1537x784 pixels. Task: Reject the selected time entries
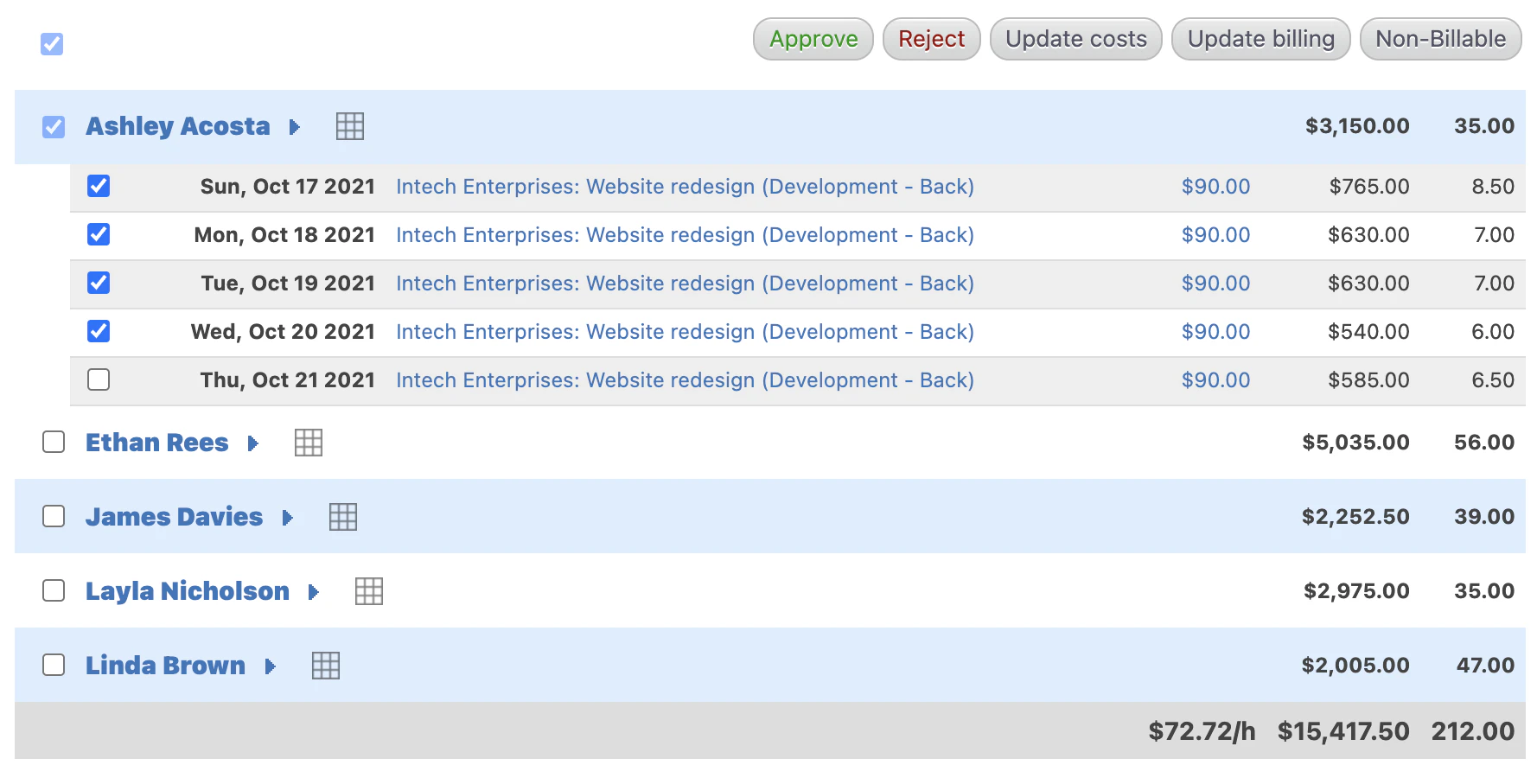[x=931, y=39]
